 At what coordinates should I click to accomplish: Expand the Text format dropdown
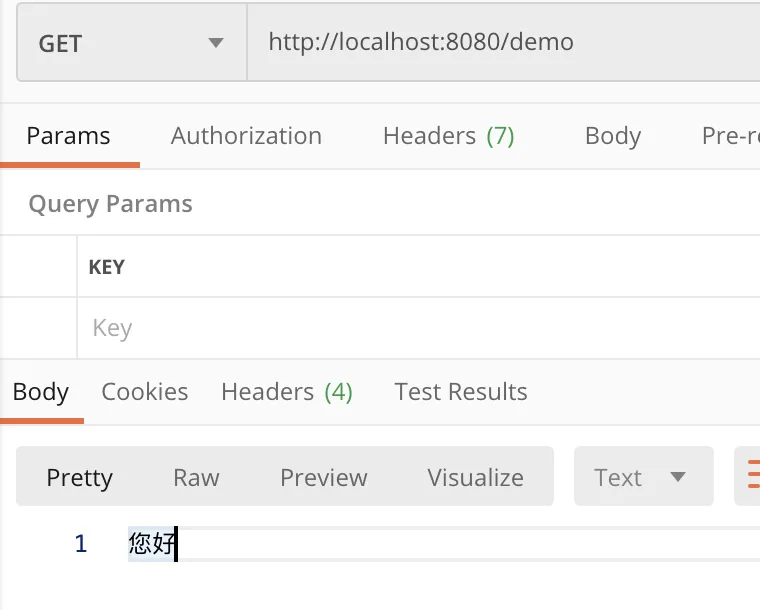[x=642, y=477]
